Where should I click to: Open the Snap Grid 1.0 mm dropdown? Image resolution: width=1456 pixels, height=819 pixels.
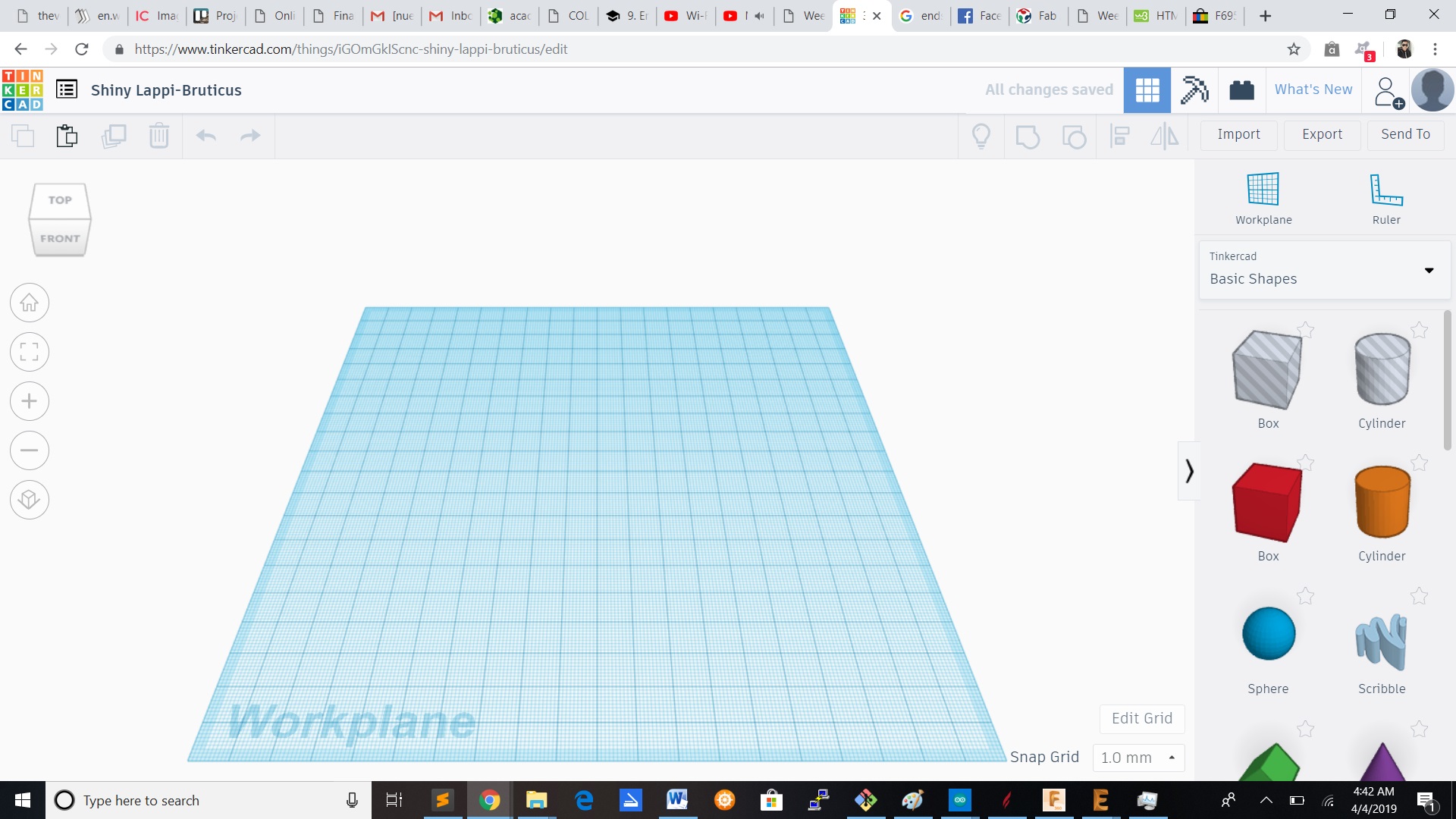pyautogui.click(x=1137, y=758)
